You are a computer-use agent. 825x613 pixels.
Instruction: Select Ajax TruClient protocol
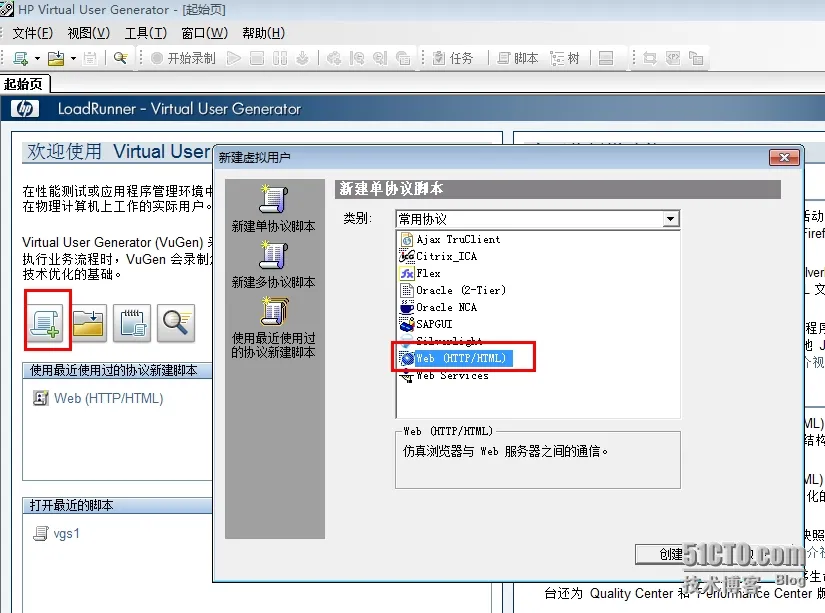450,239
